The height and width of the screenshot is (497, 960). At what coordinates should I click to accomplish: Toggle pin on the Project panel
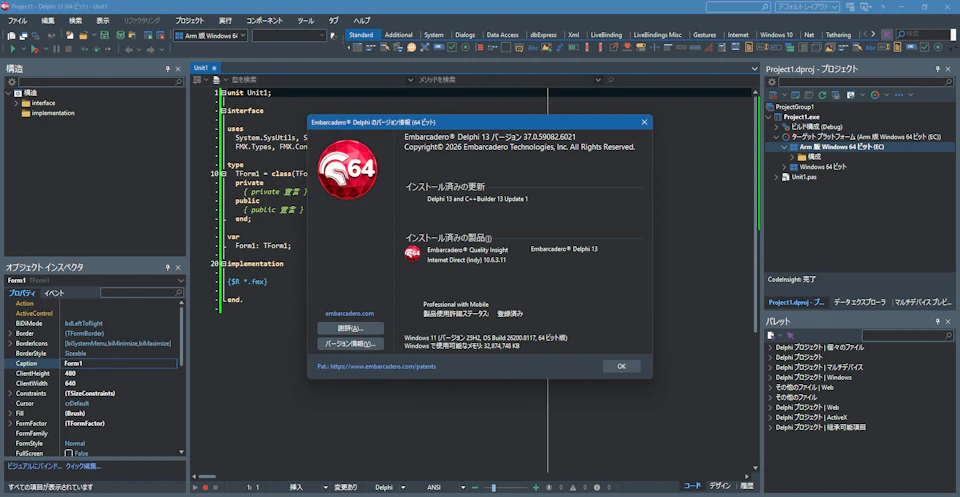[938, 69]
